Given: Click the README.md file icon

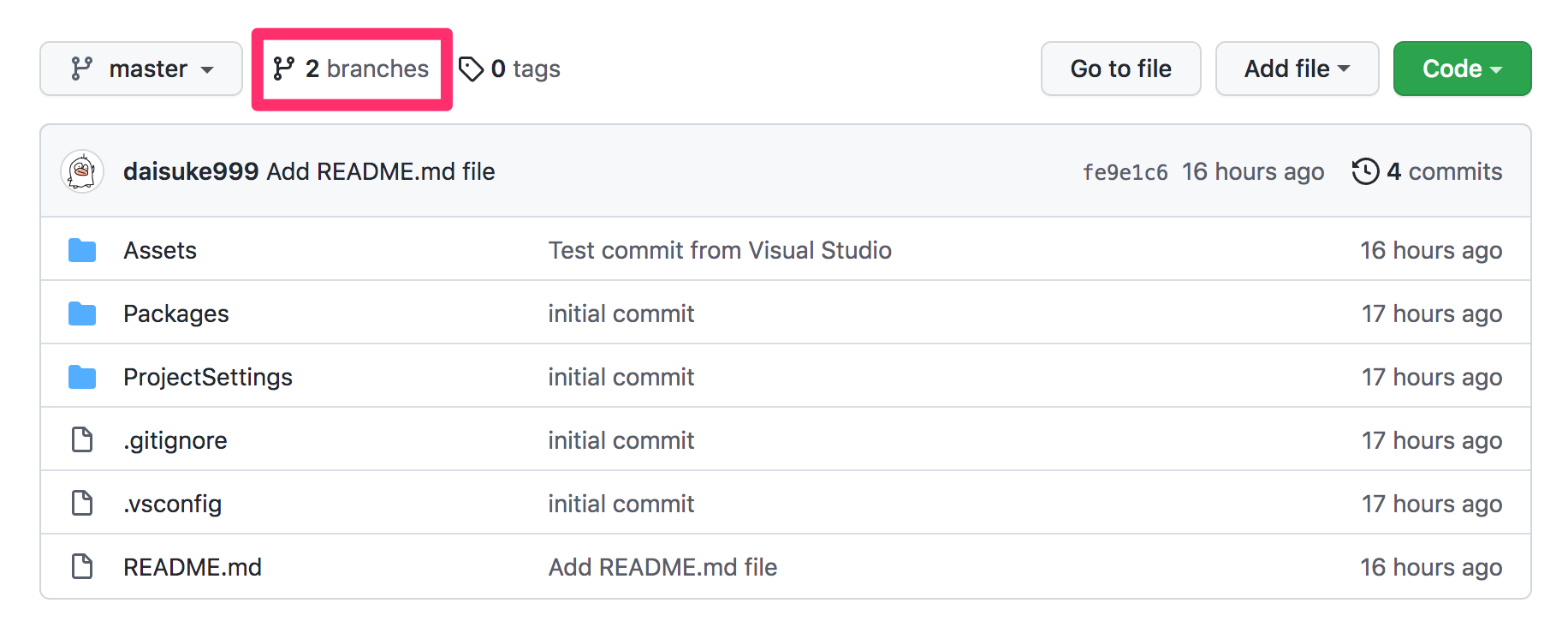Looking at the screenshot, I should [x=82, y=567].
